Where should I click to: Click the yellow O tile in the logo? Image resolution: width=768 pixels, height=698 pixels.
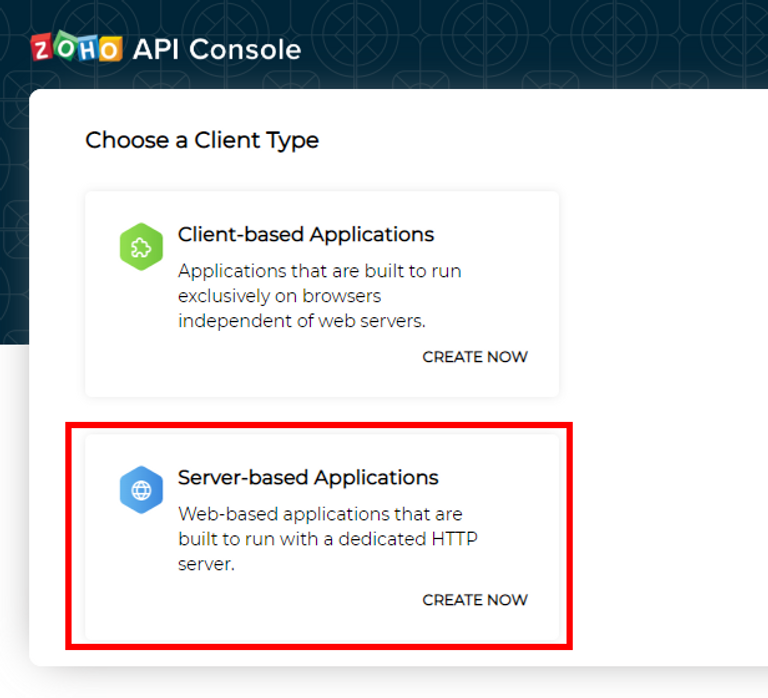[x=110, y=49]
